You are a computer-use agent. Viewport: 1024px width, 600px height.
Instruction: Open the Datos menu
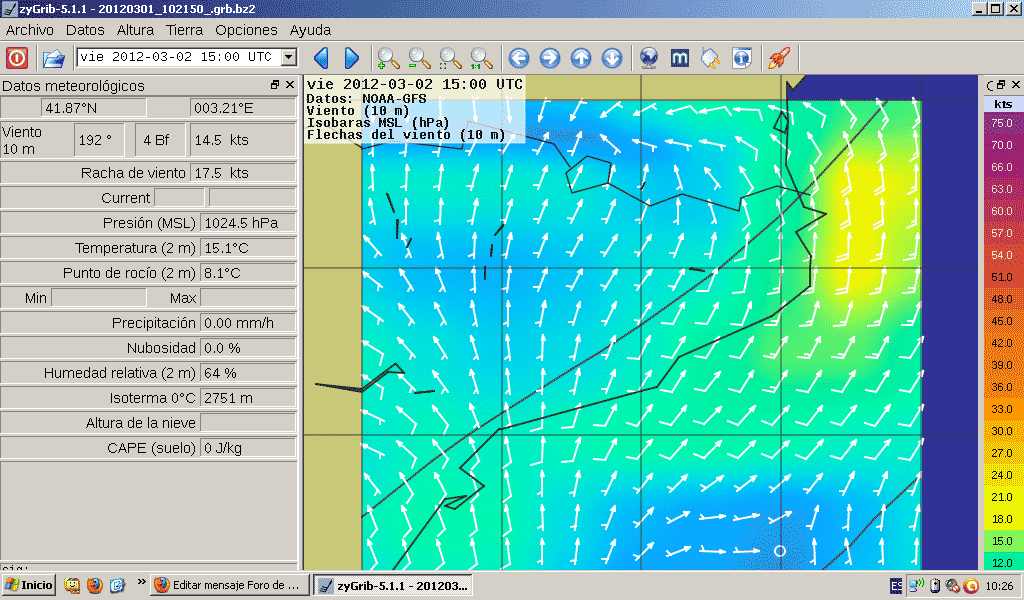85,30
